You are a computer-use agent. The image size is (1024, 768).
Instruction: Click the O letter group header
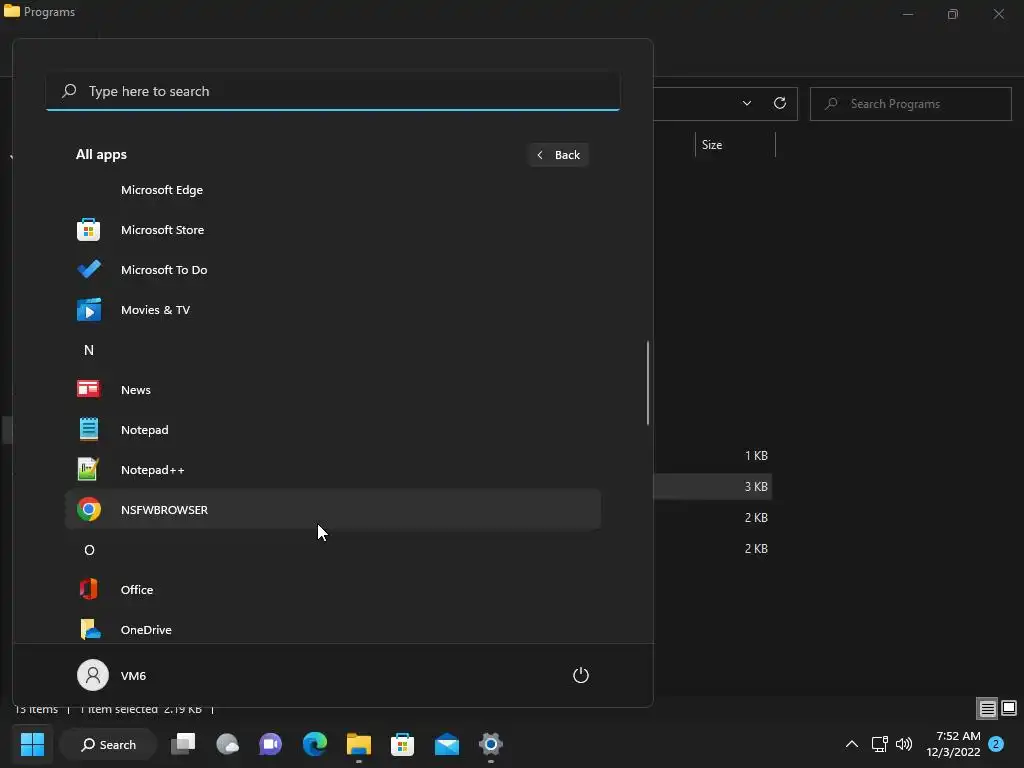coord(89,550)
